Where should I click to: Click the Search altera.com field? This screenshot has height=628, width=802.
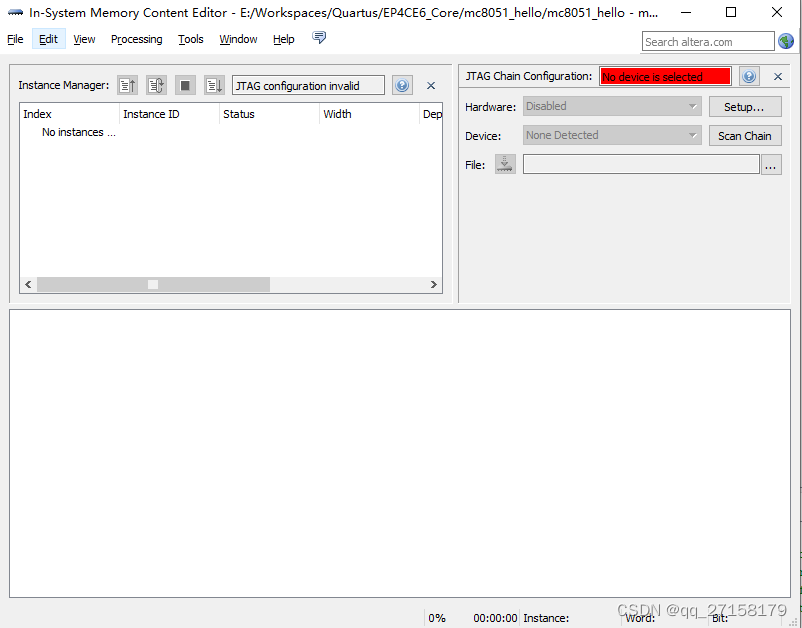[x=708, y=41]
